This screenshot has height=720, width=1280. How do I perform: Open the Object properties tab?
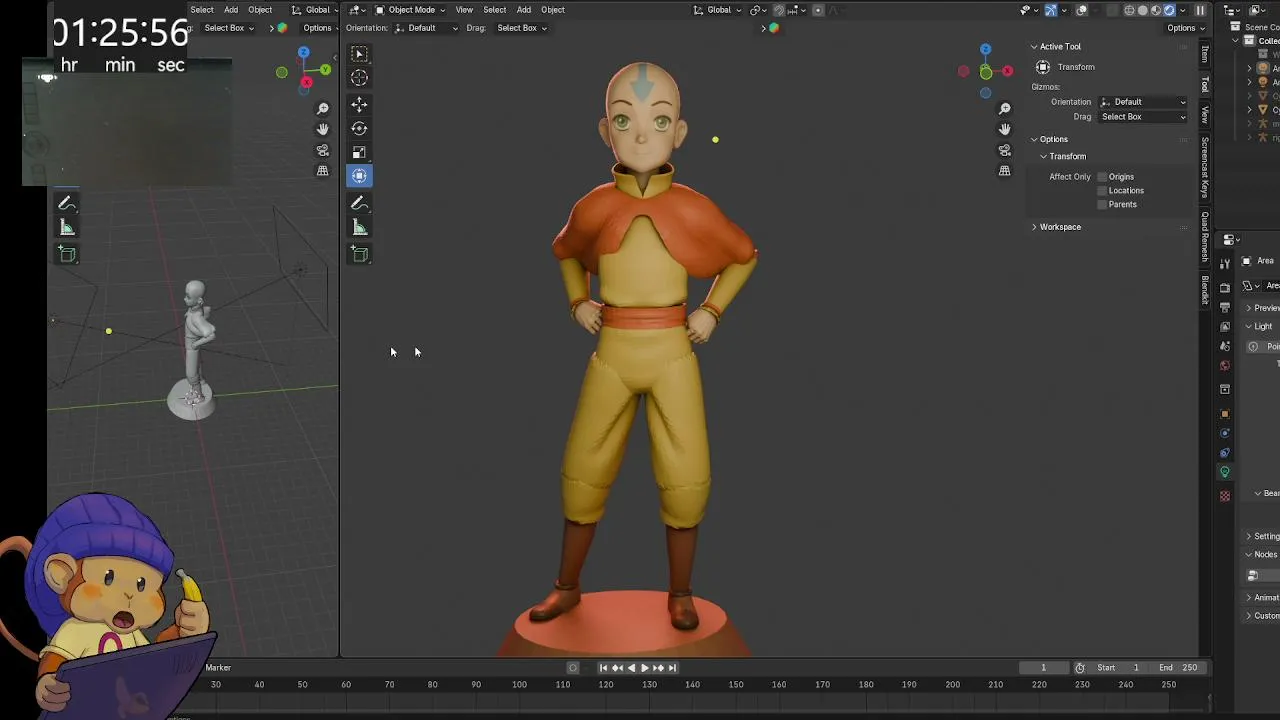(x=1225, y=414)
